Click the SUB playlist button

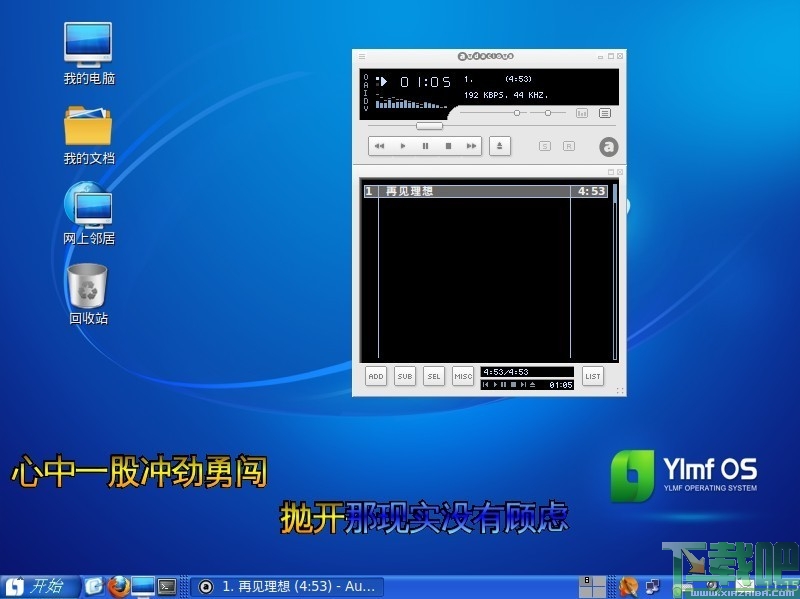coord(405,377)
